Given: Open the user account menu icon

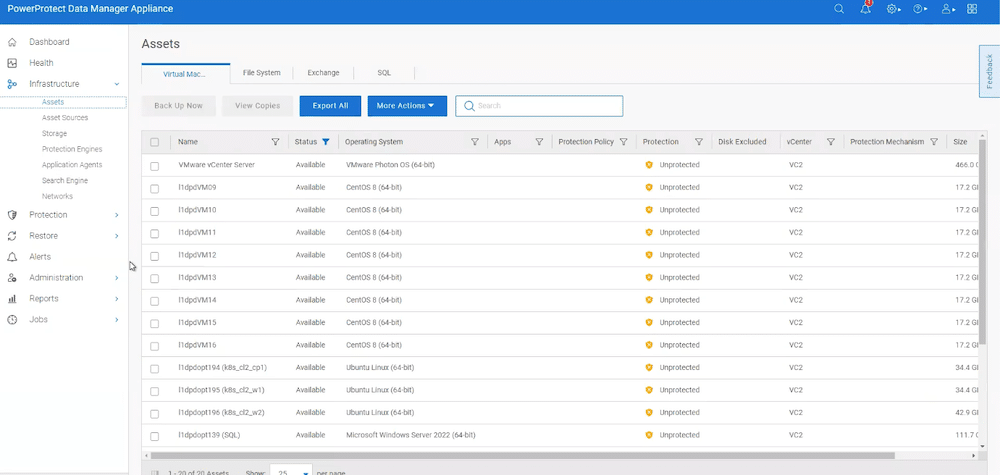Looking at the screenshot, I should [x=948, y=9].
